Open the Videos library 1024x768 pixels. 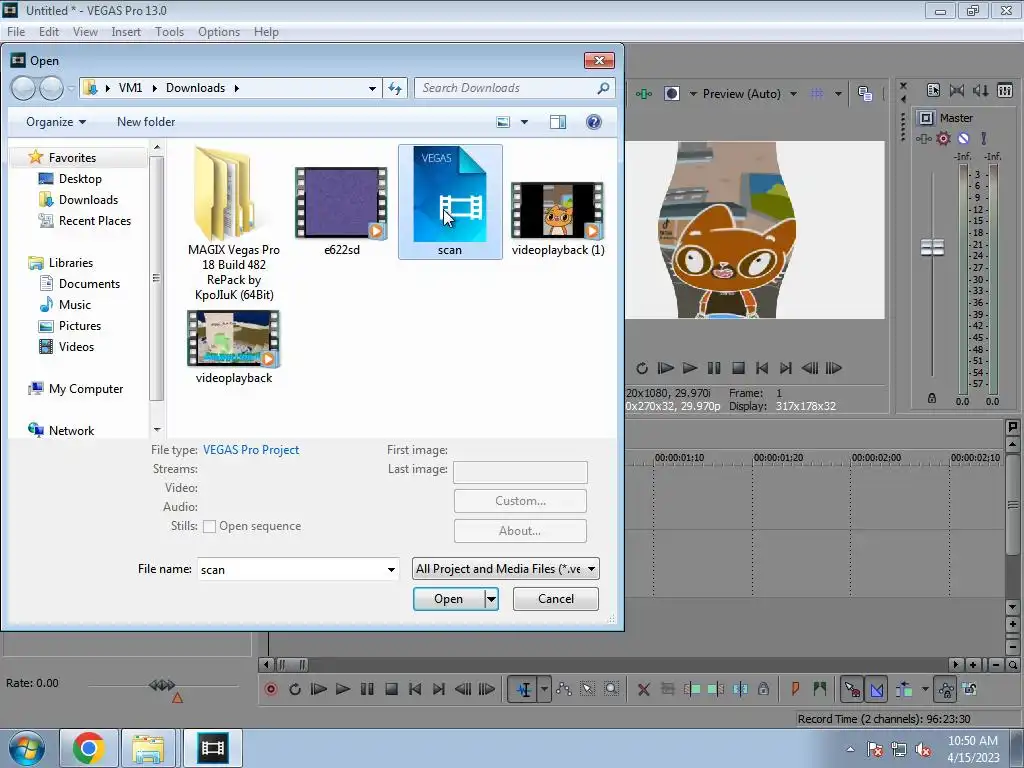67,346
